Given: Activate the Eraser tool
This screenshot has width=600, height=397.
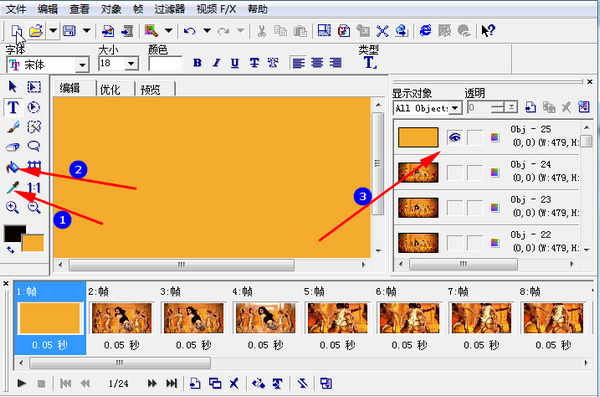Looking at the screenshot, I should (13, 147).
